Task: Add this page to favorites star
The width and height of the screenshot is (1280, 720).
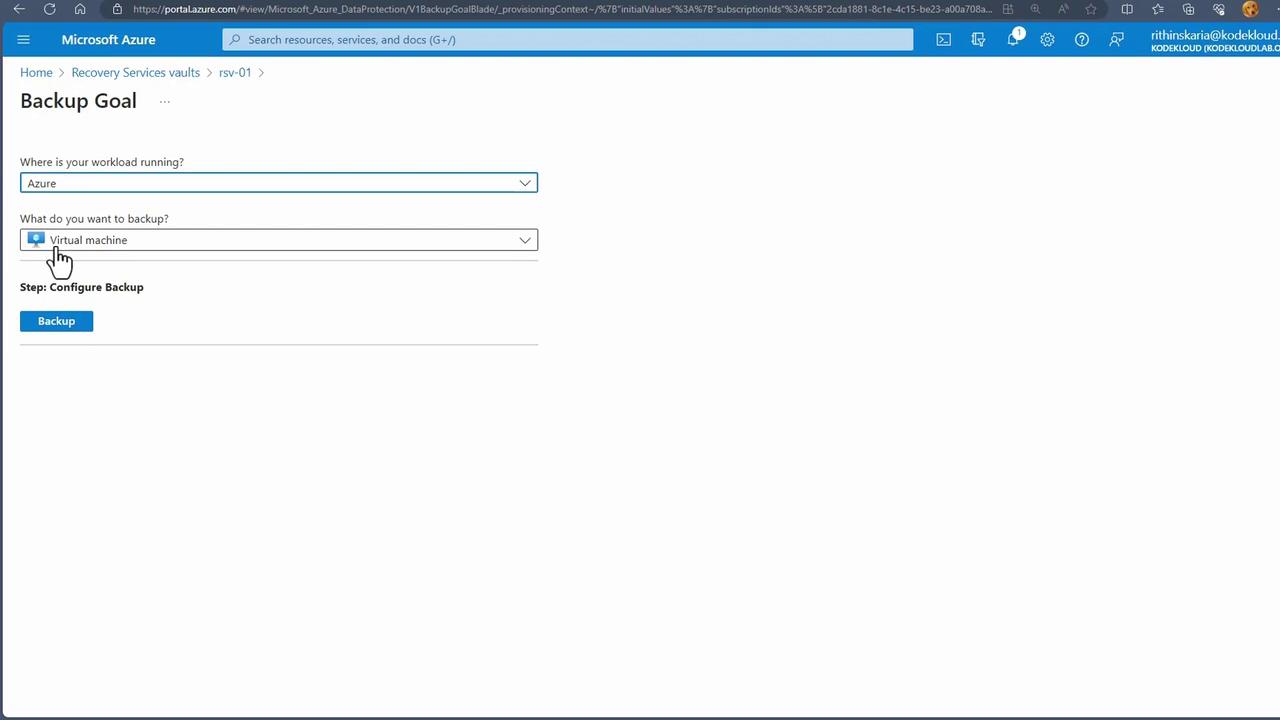Action: (1091, 9)
